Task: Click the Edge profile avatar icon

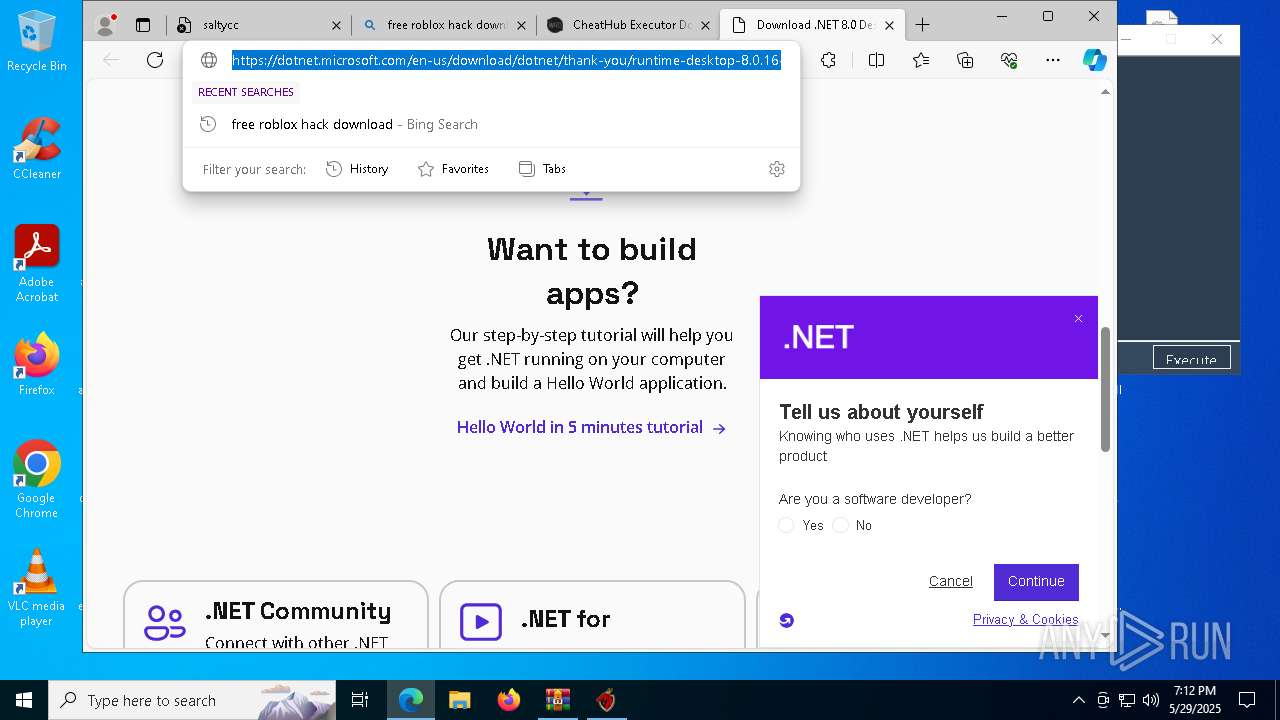Action: (105, 25)
